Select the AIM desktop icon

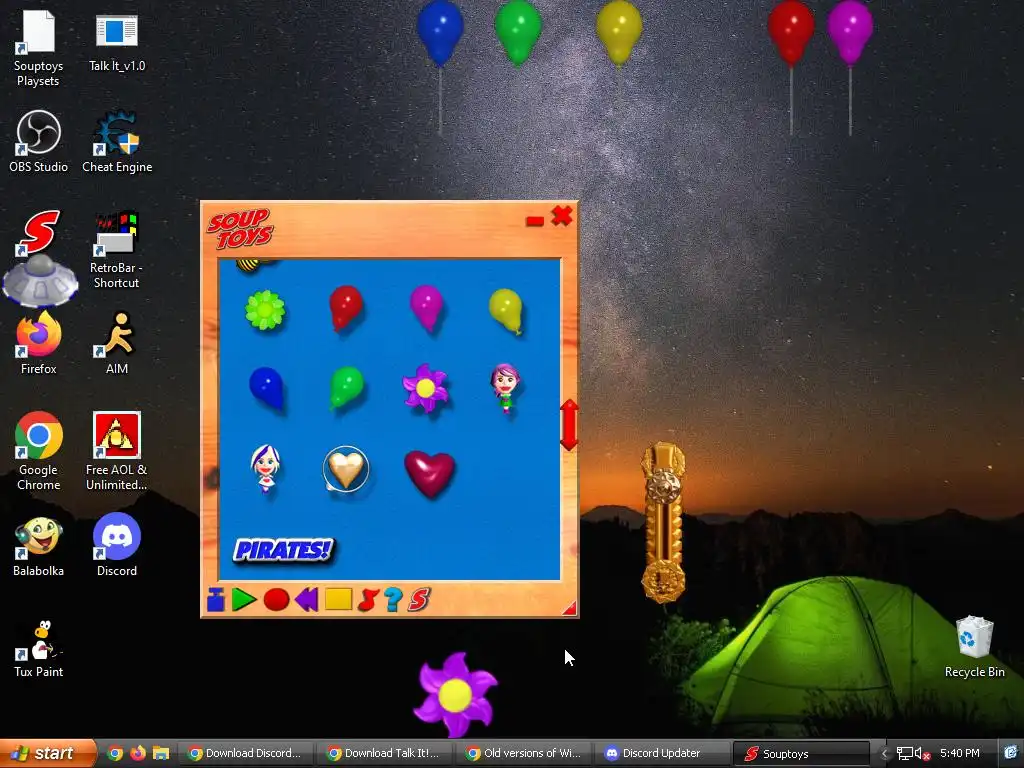[117, 344]
